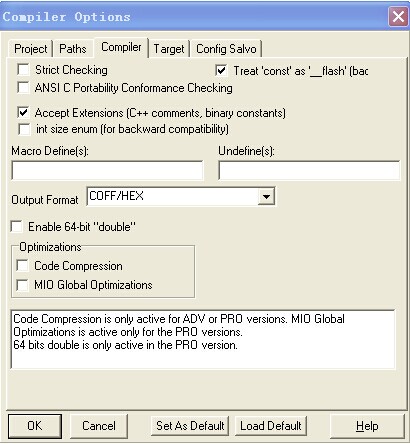Enable 64-bit double checkbox
The image size is (410, 444).
coord(16,227)
